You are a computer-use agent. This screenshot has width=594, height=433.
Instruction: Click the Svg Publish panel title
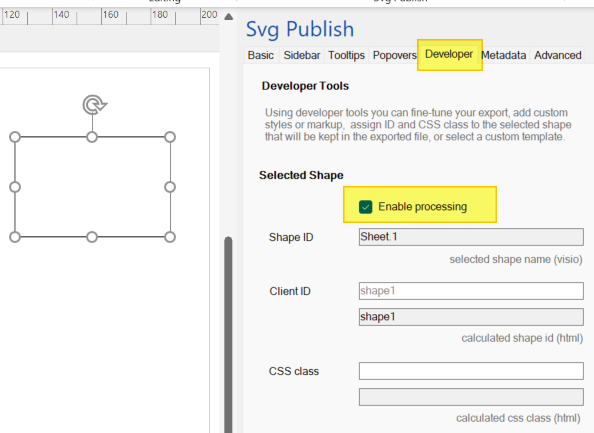300,29
